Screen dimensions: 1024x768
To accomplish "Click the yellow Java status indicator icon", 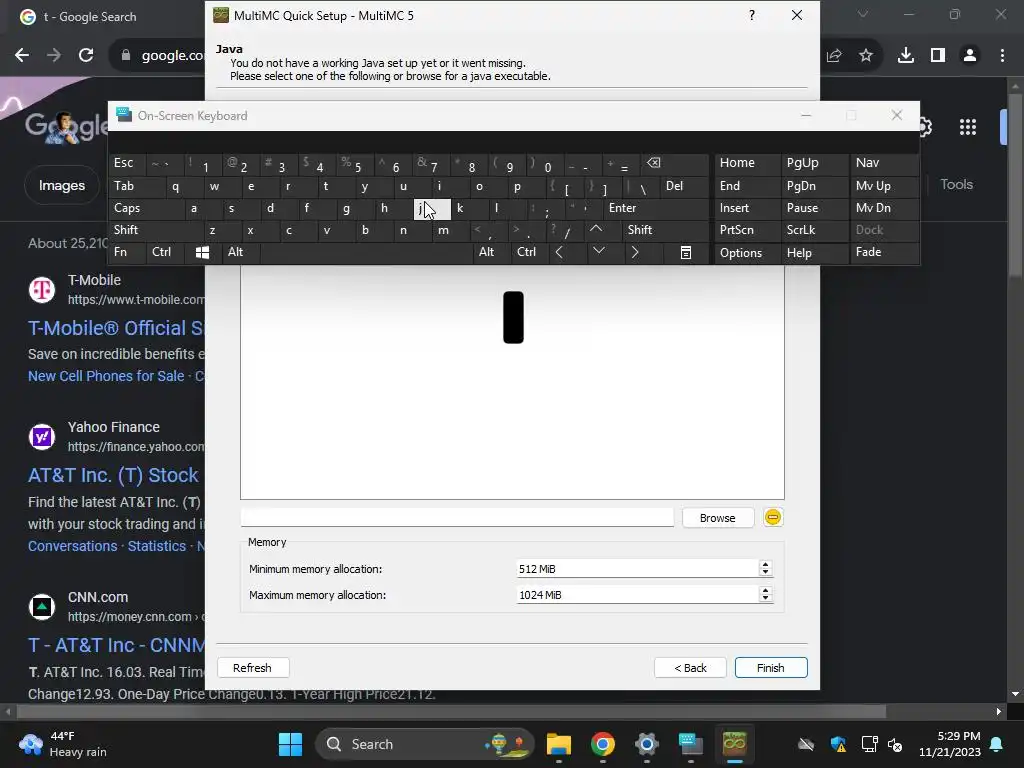I will tap(773, 517).
